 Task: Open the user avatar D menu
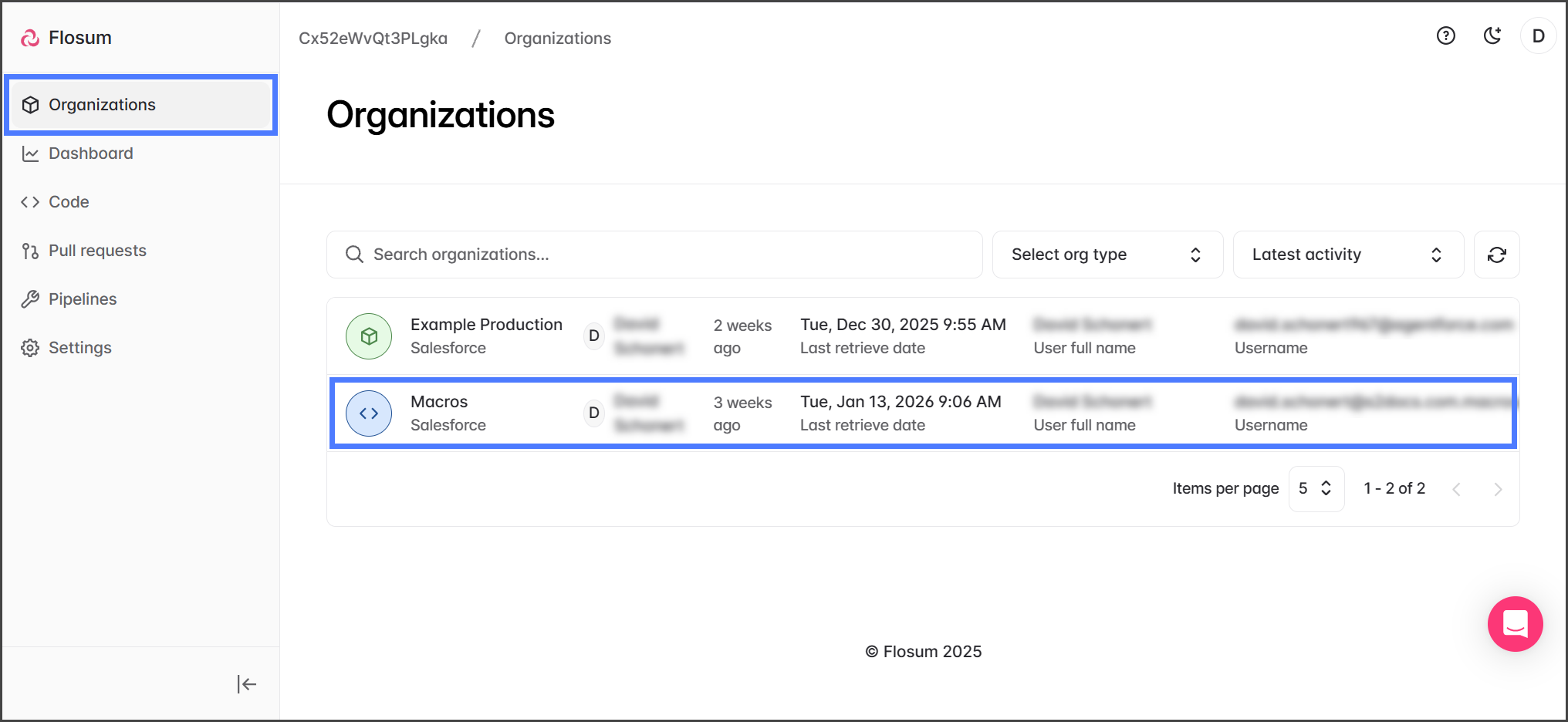click(1538, 36)
